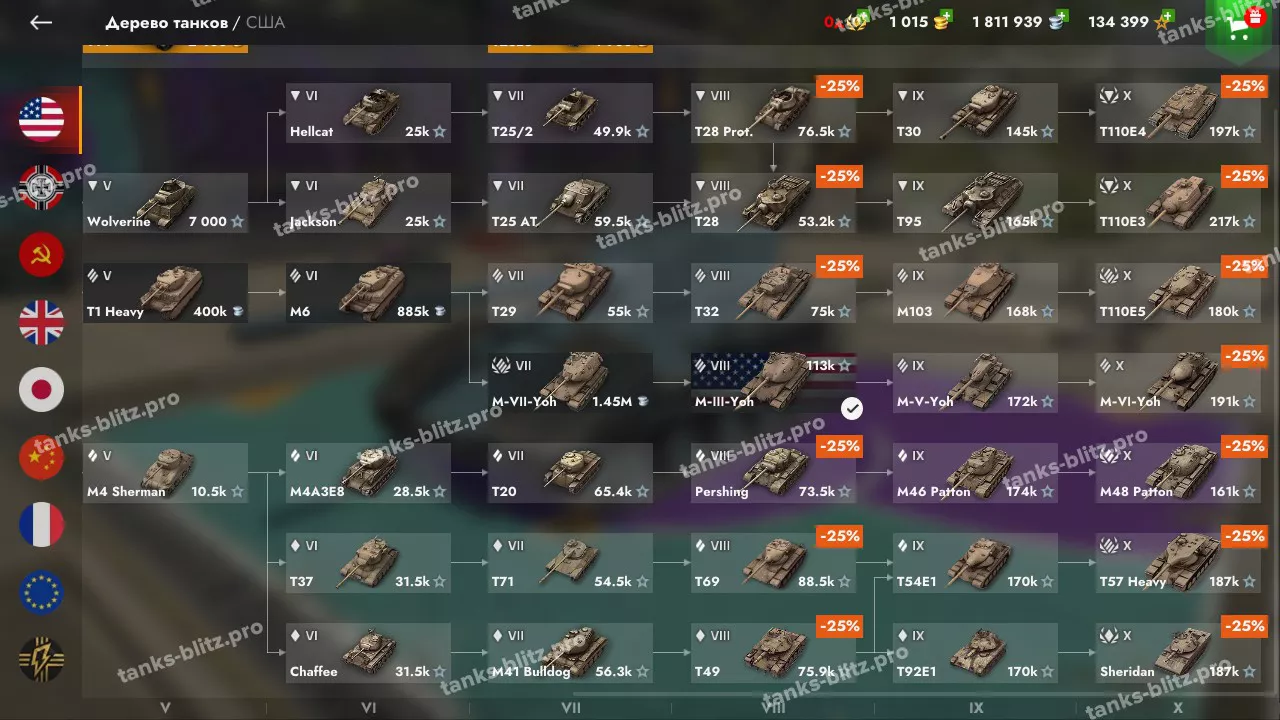Open the T57 Heavy tank card
1280x720 pixels.
click(1179, 562)
